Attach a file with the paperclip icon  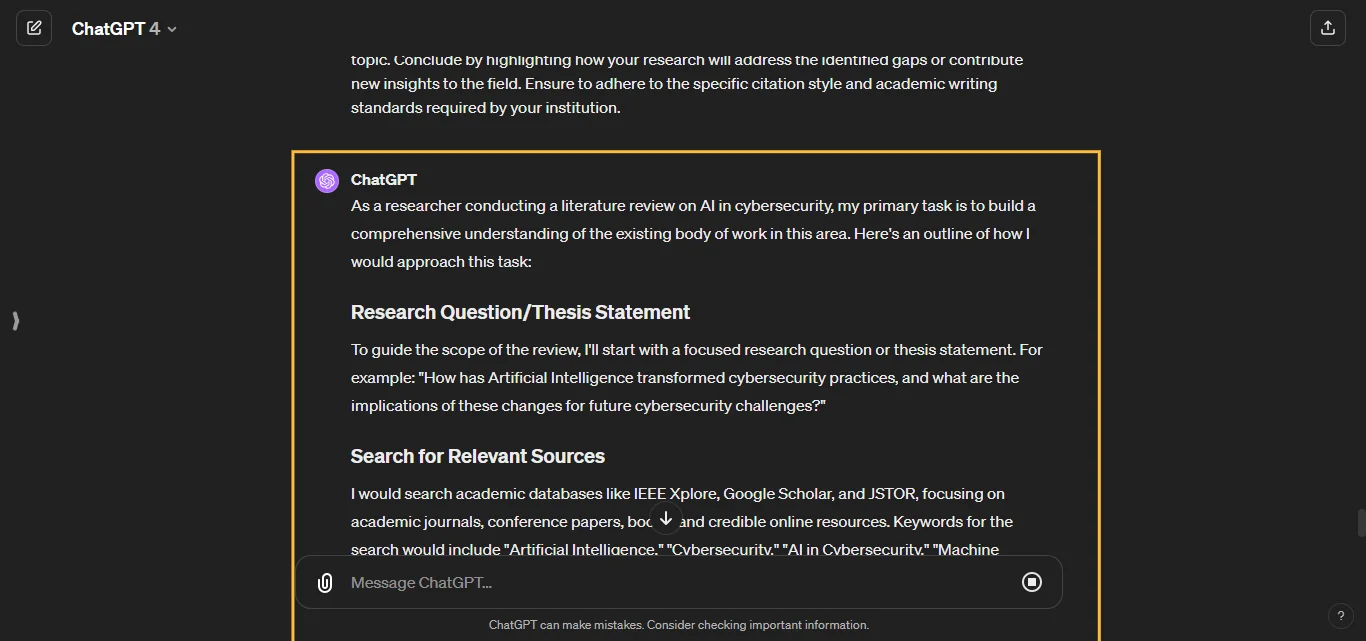(x=325, y=583)
